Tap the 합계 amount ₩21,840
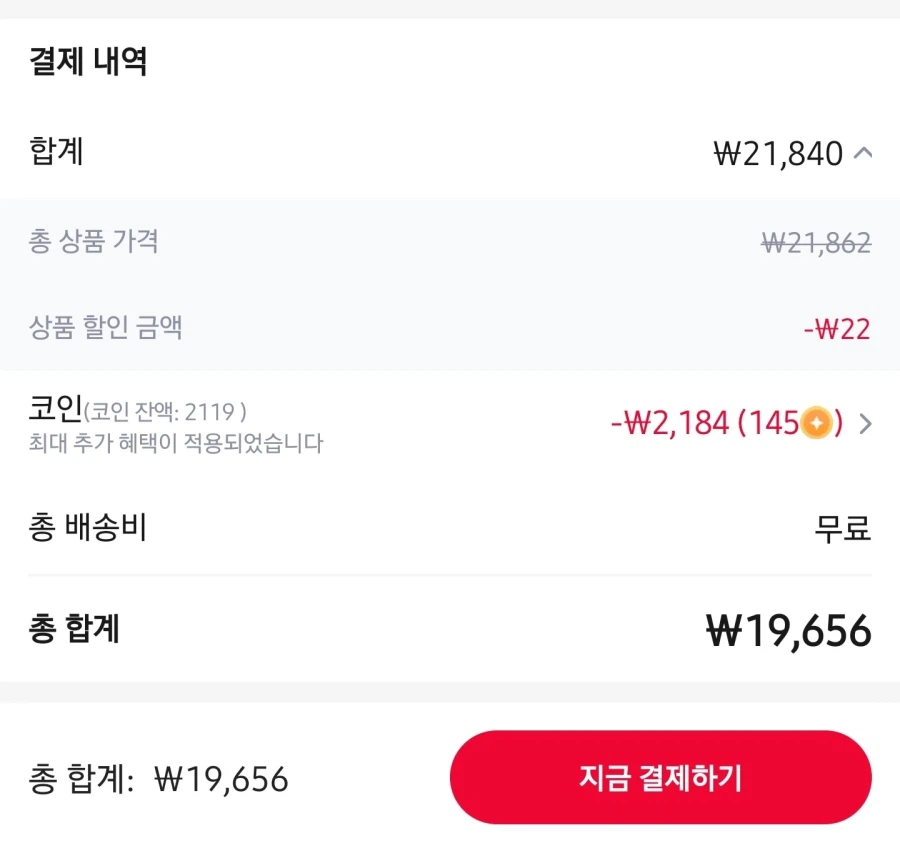This screenshot has width=900, height=848. tap(778, 154)
